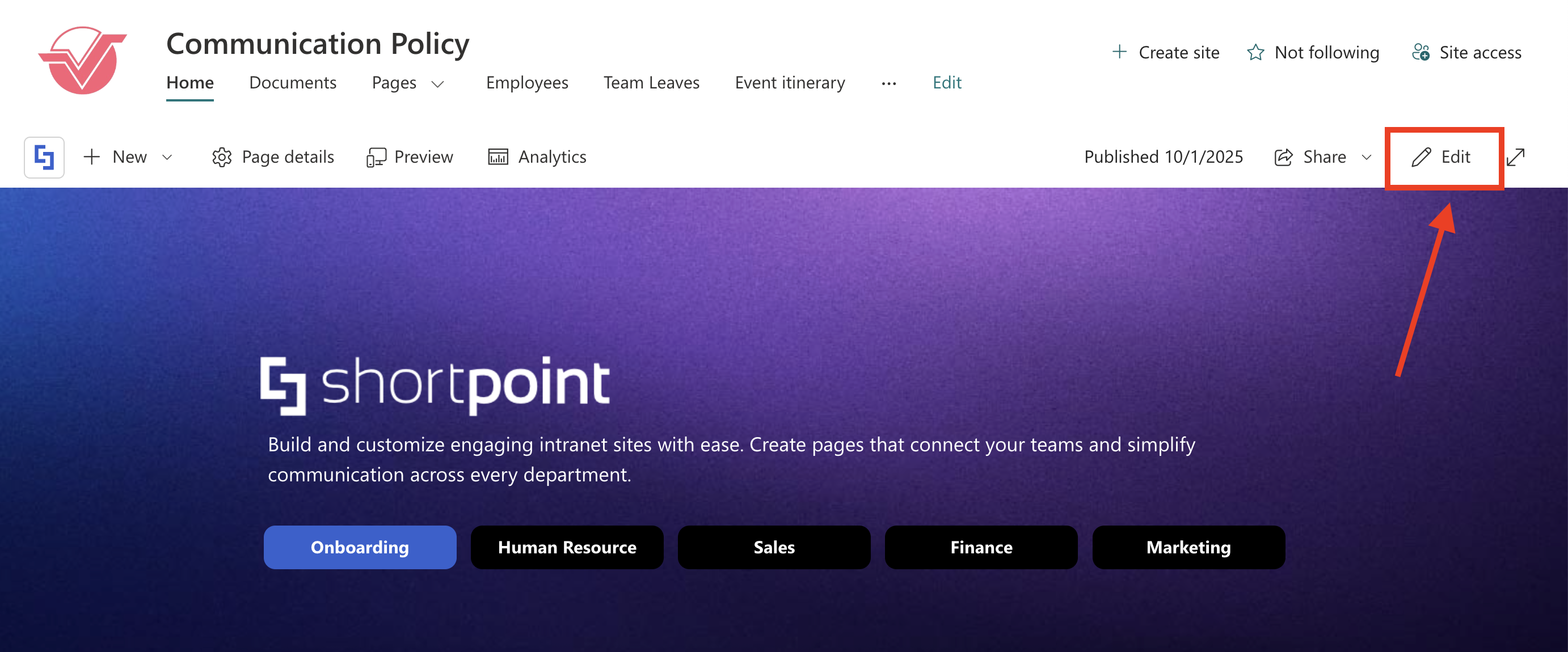This screenshot has width=1568, height=652.
Task: Open the navigation overflow ellipsis menu
Action: point(888,83)
